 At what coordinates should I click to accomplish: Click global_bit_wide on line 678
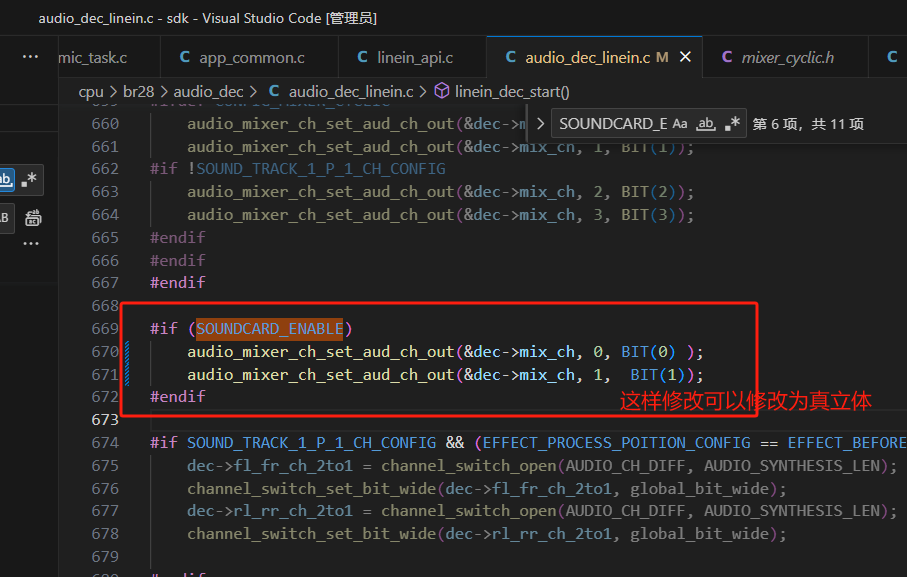point(699,534)
